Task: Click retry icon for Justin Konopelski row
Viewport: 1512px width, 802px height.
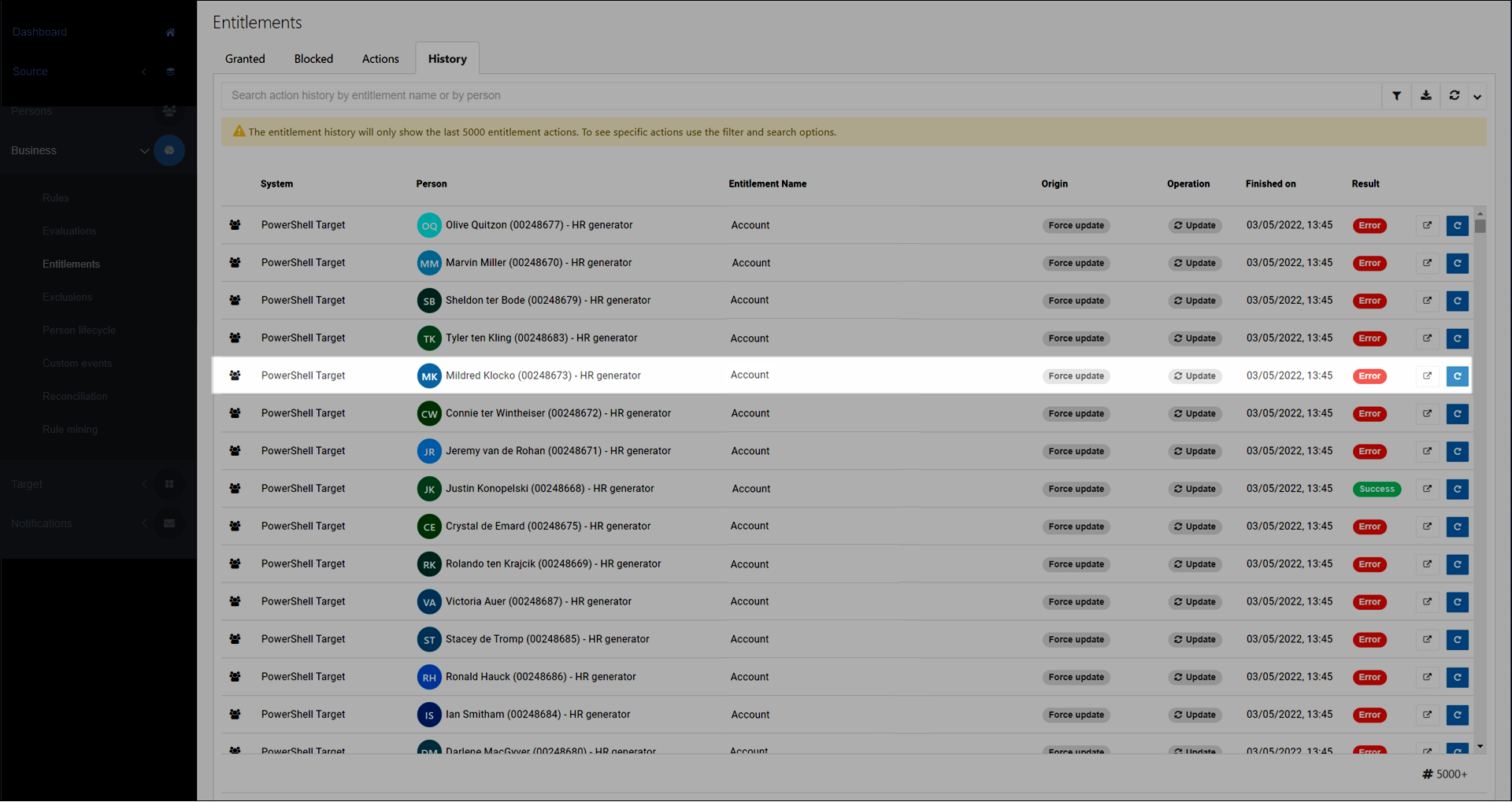Action: [x=1457, y=490]
